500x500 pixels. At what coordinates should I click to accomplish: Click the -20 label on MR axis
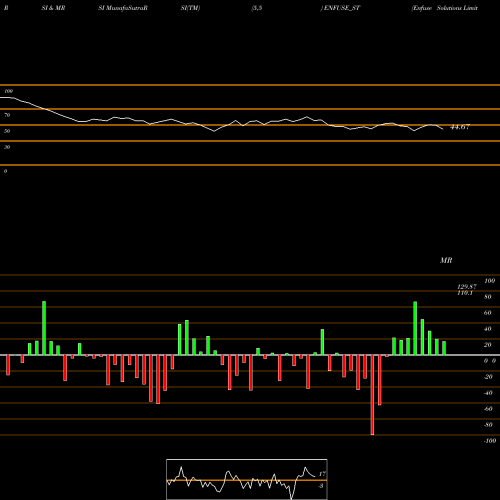tap(488, 377)
